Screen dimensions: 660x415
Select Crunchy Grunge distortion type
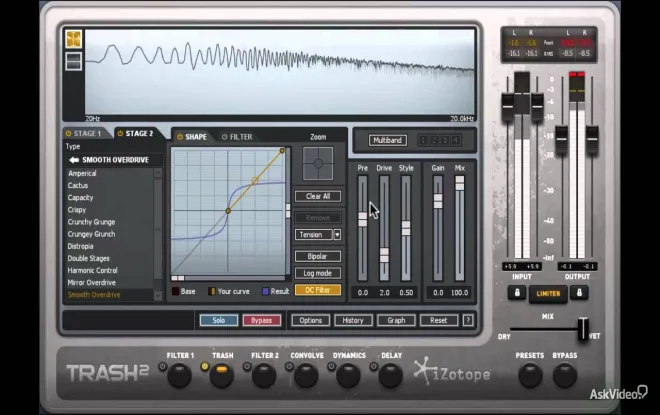91,222
